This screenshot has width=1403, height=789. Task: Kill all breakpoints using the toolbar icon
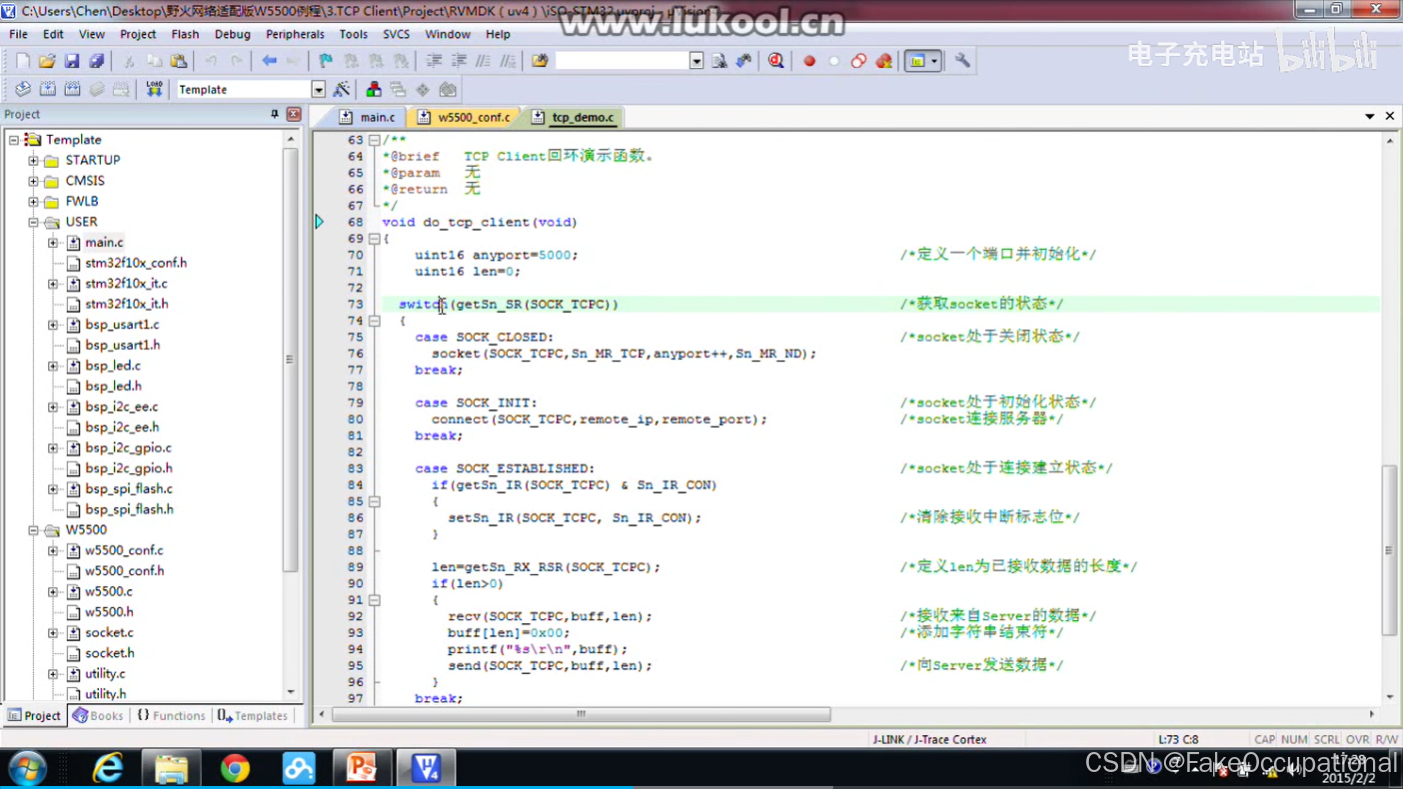[x=883, y=61]
